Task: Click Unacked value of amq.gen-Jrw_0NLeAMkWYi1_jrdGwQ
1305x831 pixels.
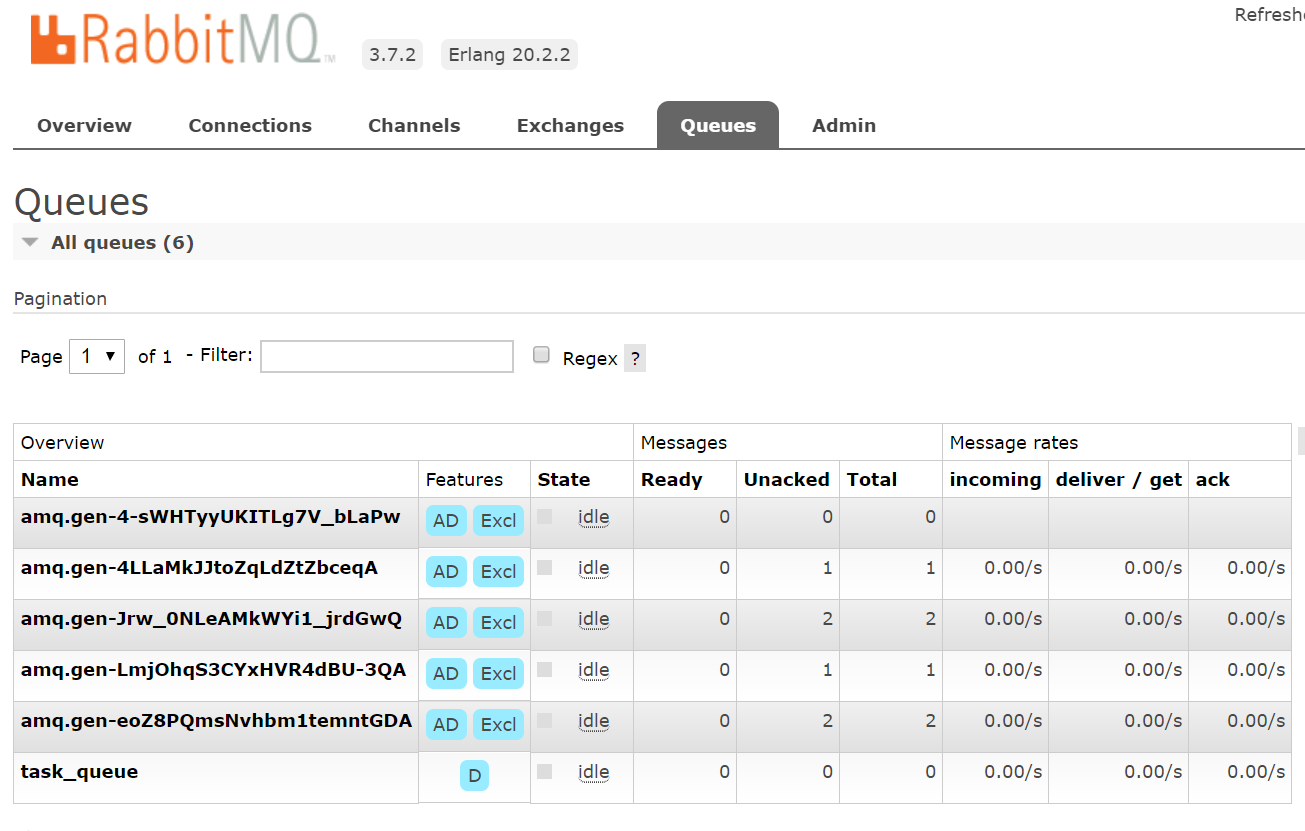Action: point(827,619)
